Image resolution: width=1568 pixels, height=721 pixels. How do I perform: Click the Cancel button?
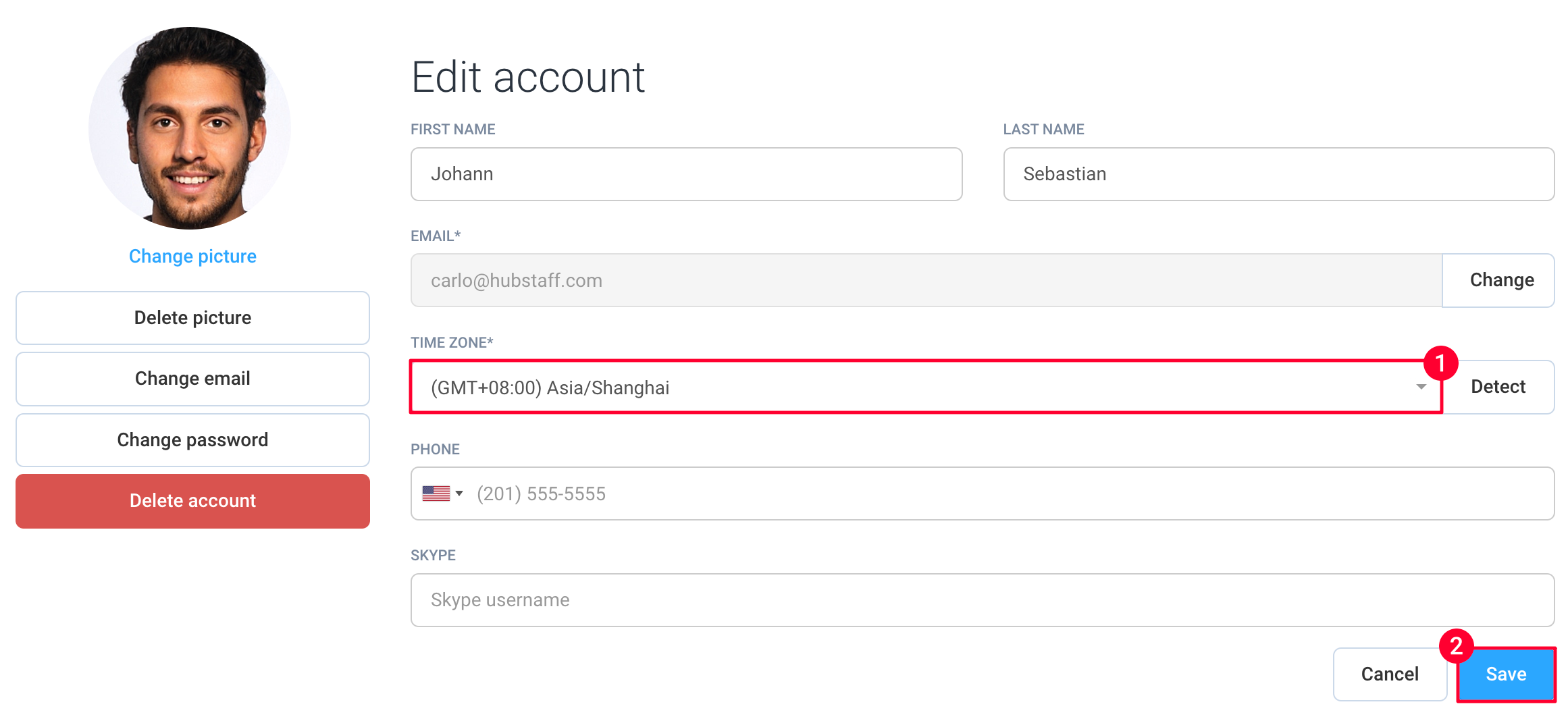pos(1390,674)
